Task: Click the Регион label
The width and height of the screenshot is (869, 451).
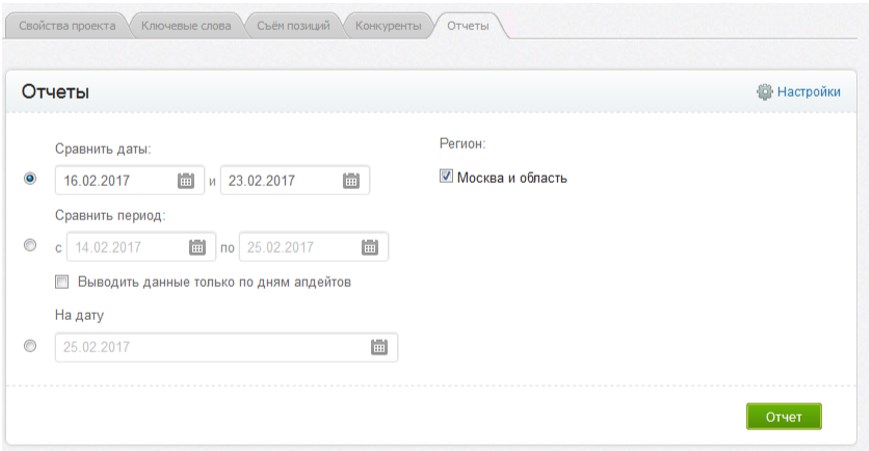Action: (x=462, y=144)
